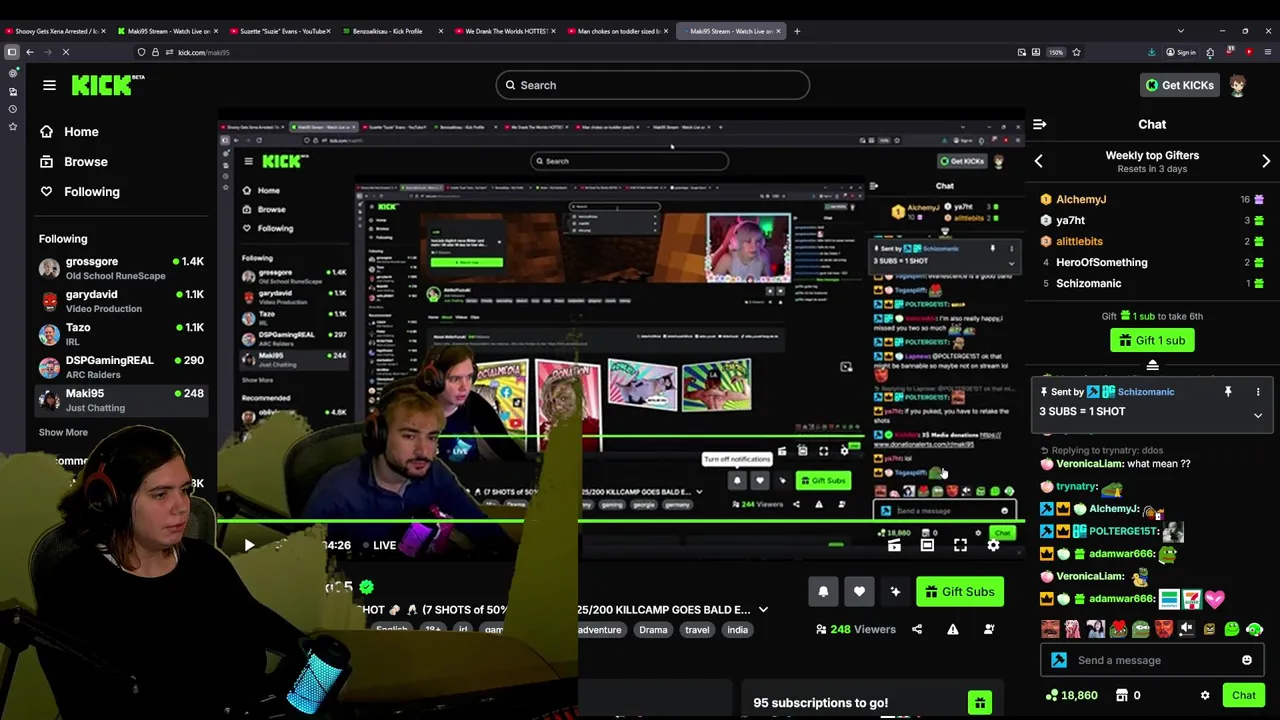Click AlchemyJ in top gifters list
Viewport: 1280px width, 720px height.
(x=1081, y=200)
